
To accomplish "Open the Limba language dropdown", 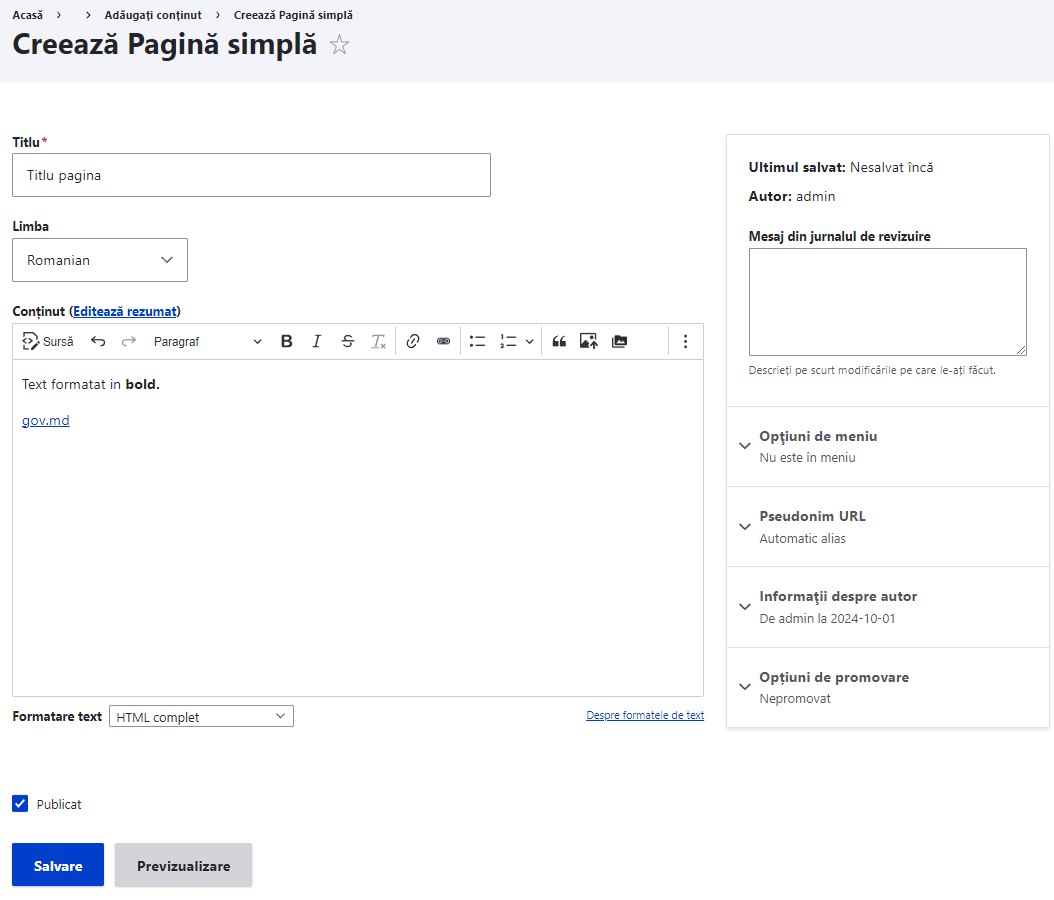I will [x=100, y=260].
